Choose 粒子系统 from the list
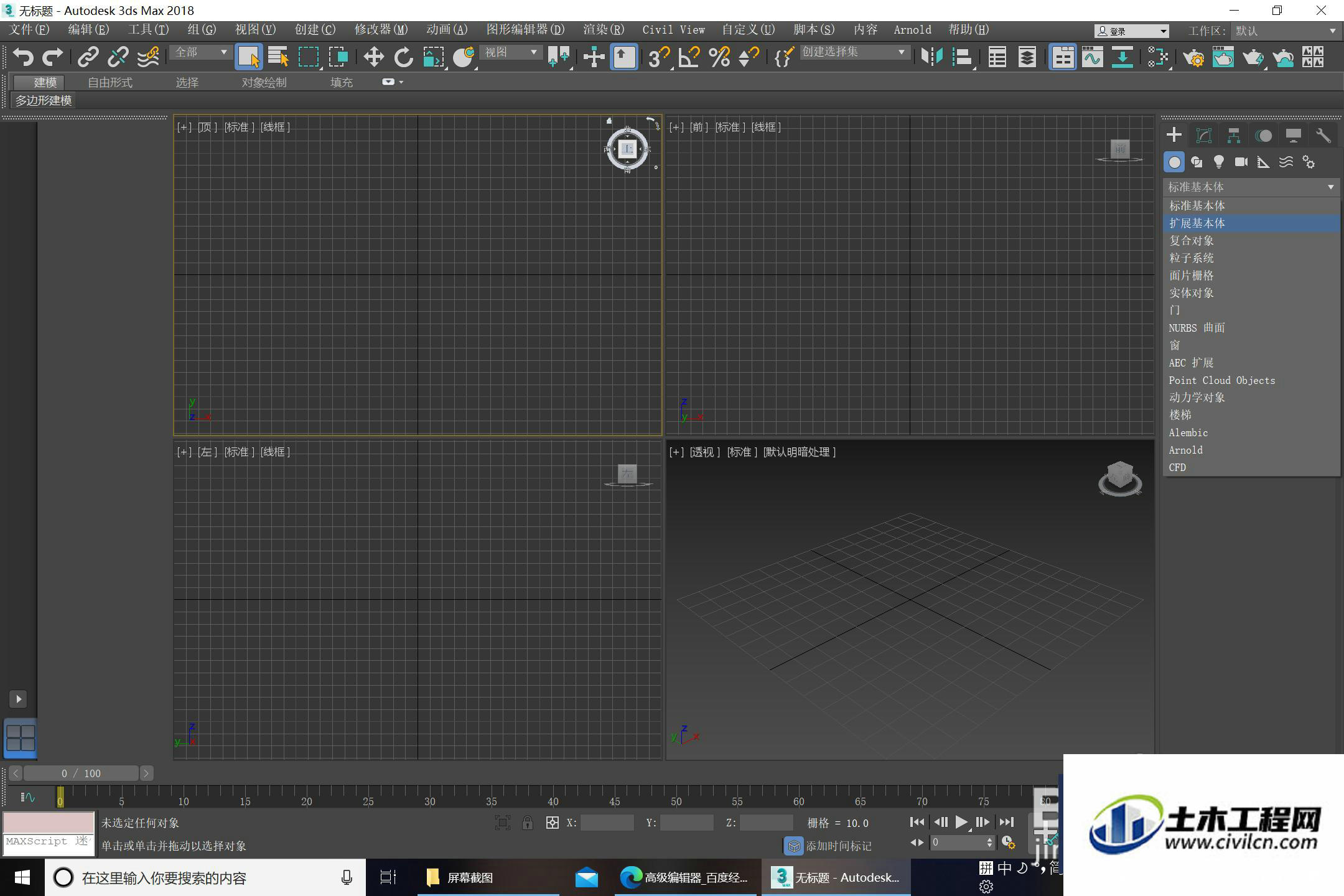 1251,258
